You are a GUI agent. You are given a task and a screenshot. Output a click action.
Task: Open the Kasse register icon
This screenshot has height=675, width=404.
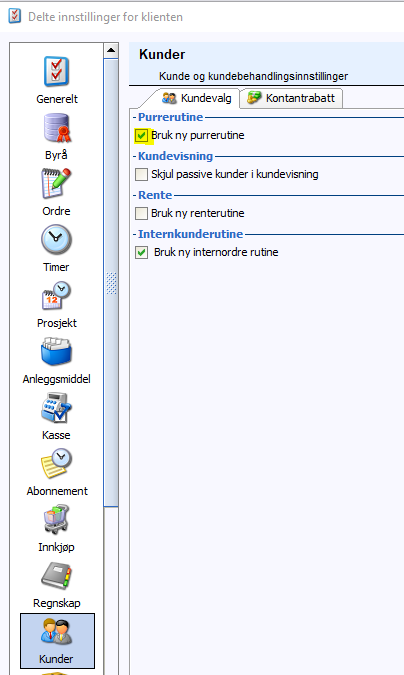pyautogui.click(x=56, y=408)
